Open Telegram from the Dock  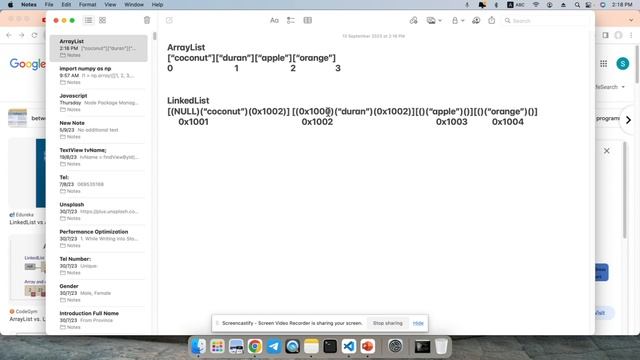(x=273, y=346)
